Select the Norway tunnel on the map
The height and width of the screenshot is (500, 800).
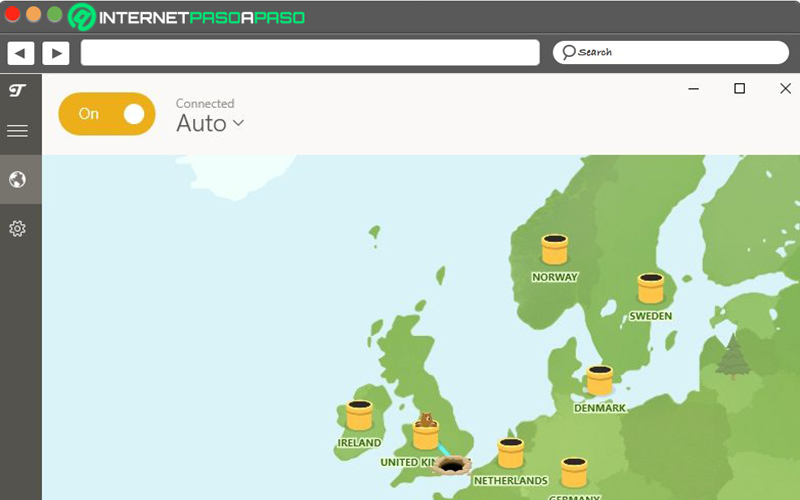click(x=554, y=249)
